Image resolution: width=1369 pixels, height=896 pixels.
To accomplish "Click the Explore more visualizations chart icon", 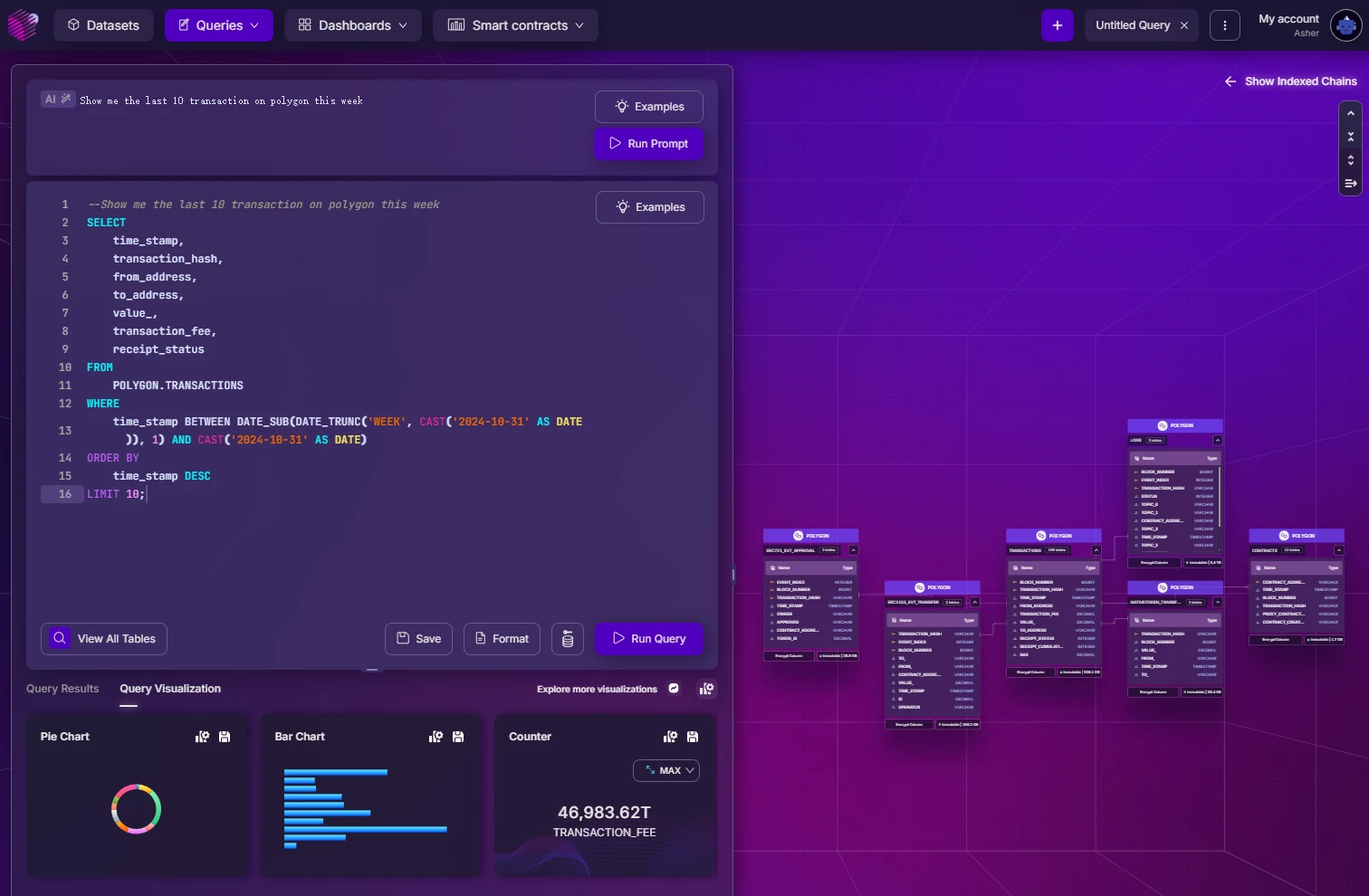I will pyautogui.click(x=706, y=690).
